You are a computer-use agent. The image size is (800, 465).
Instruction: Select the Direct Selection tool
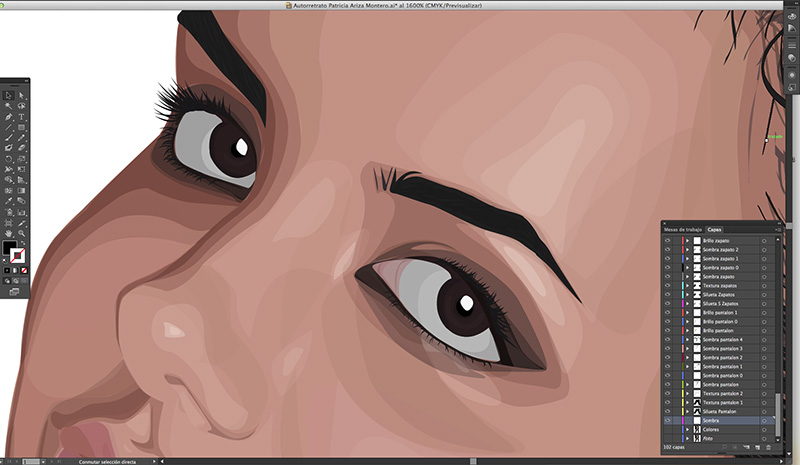click(x=21, y=95)
